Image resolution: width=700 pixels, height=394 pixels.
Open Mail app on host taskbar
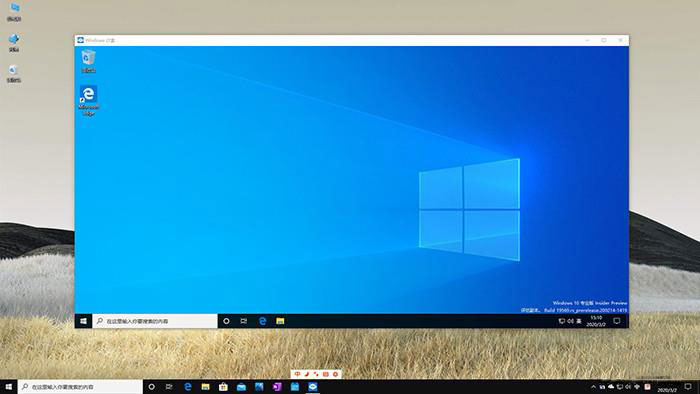(241, 387)
